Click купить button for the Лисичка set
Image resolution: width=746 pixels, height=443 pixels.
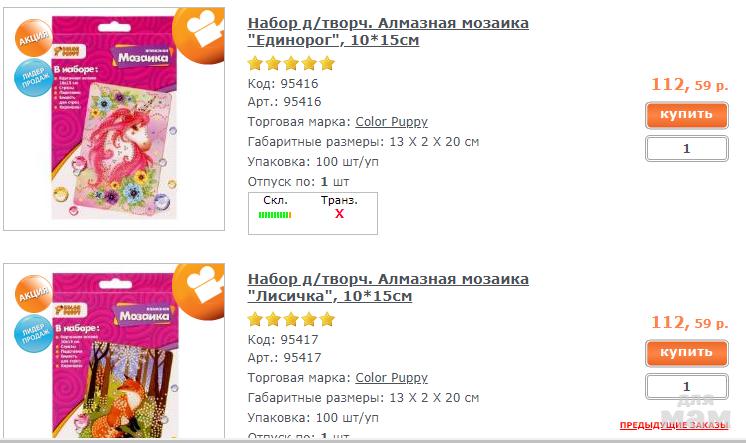[687, 353]
